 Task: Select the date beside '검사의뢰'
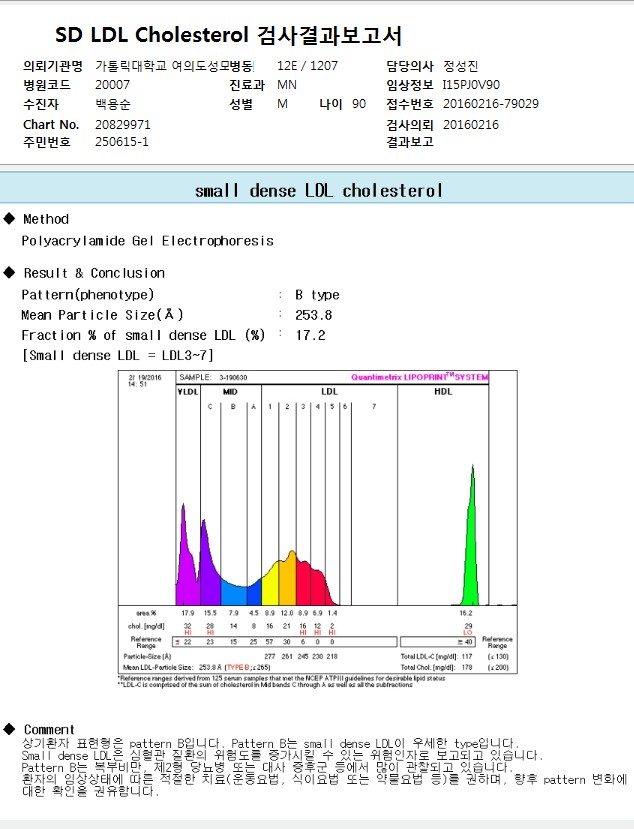click(x=471, y=125)
